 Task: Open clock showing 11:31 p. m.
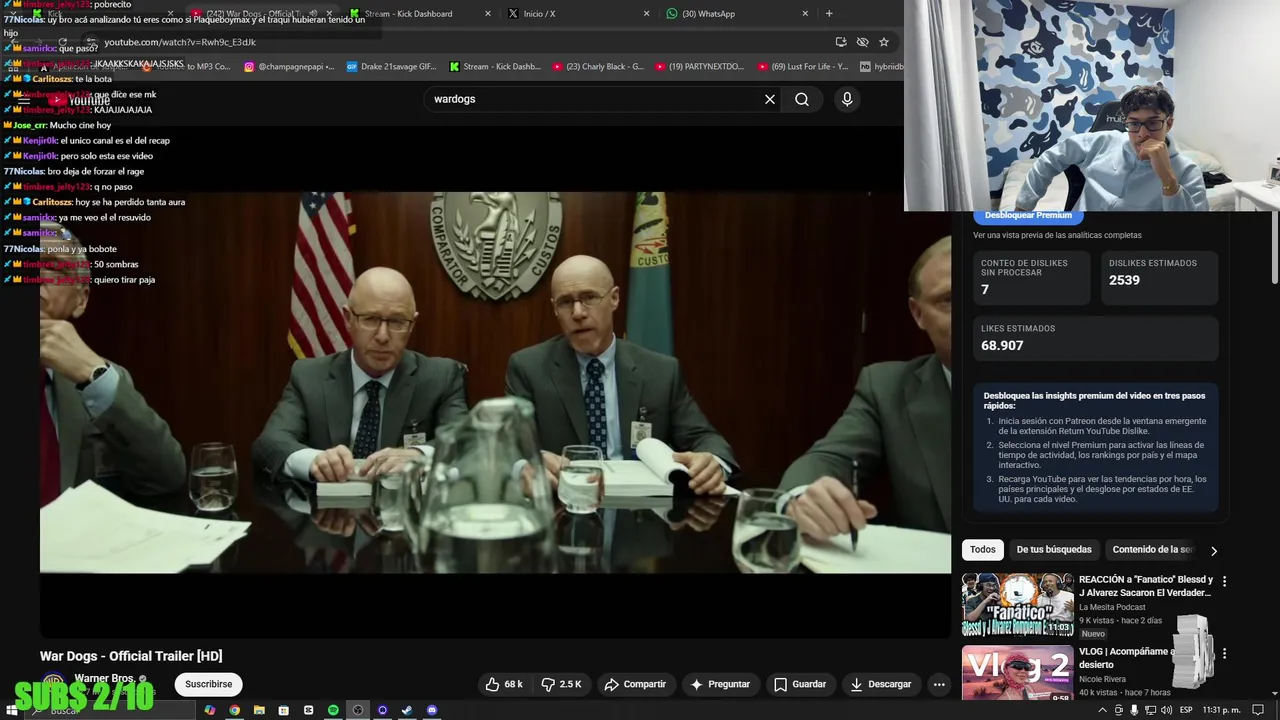tap(1221, 710)
